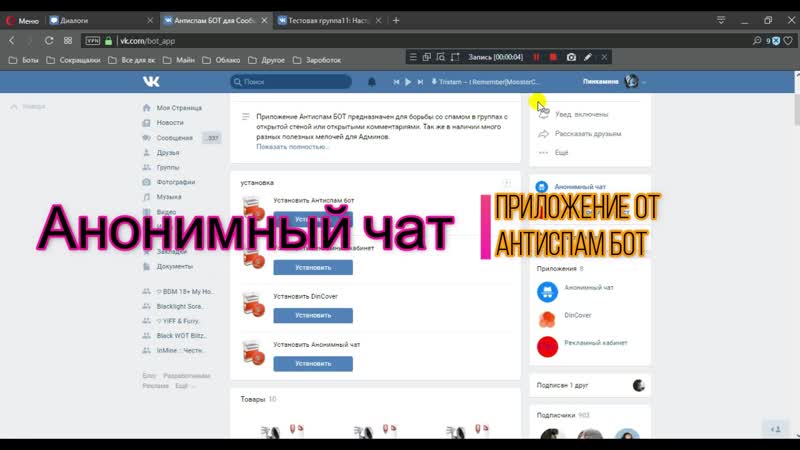
Task: Click Показать полностью link
Action: [292, 147]
